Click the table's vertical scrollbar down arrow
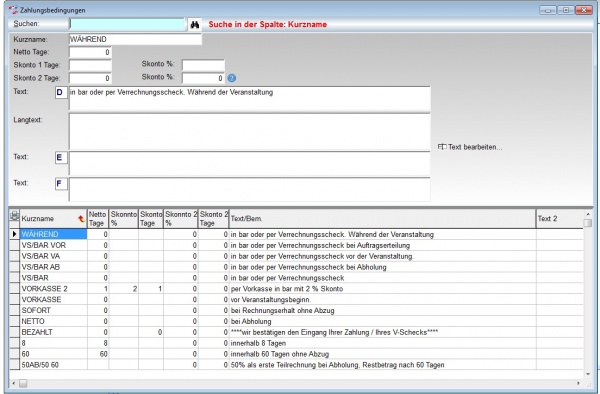 [x=588, y=374]
